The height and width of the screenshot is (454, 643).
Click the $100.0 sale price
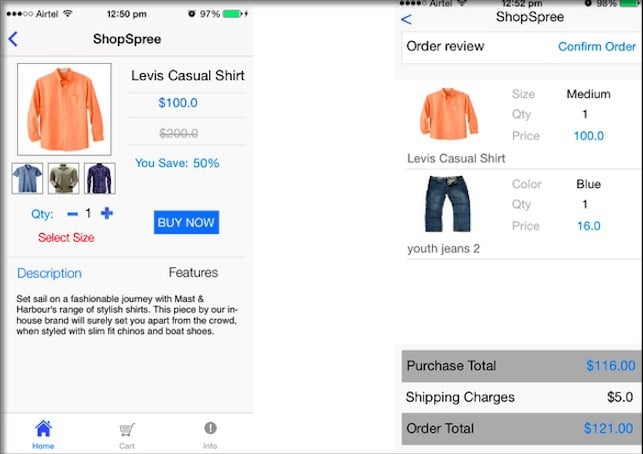click(x=178, y=103)
